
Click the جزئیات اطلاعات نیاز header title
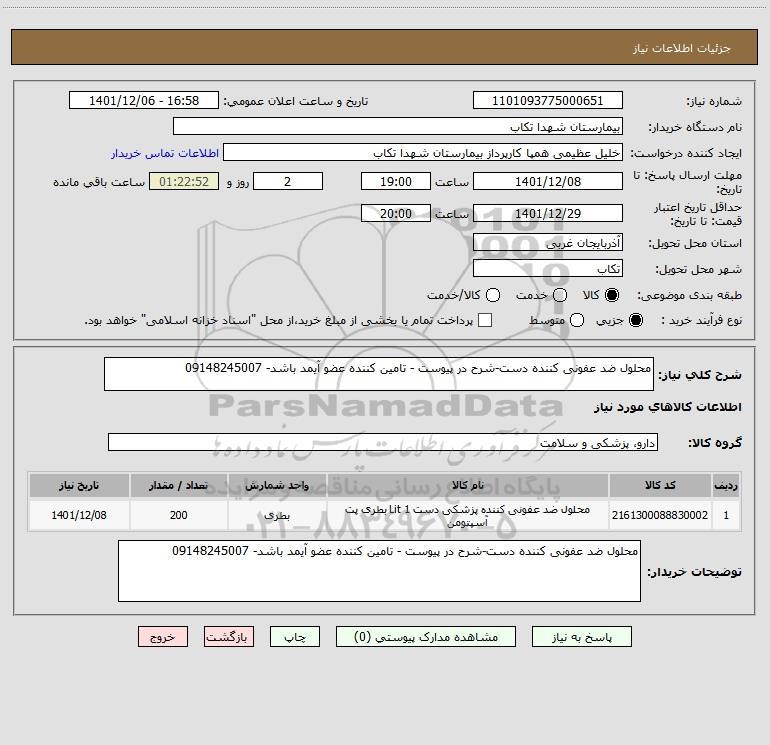(x=682, y=48)
